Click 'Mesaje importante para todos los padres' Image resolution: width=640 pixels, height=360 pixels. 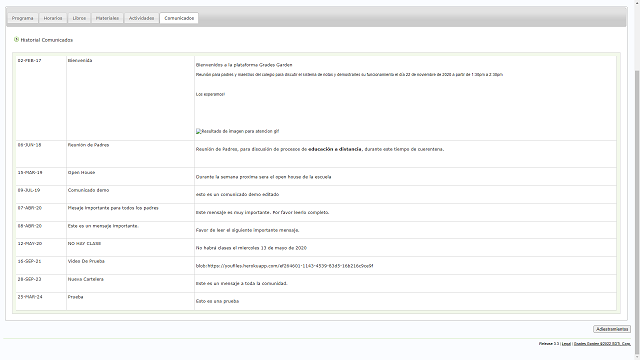click(113, 208)
